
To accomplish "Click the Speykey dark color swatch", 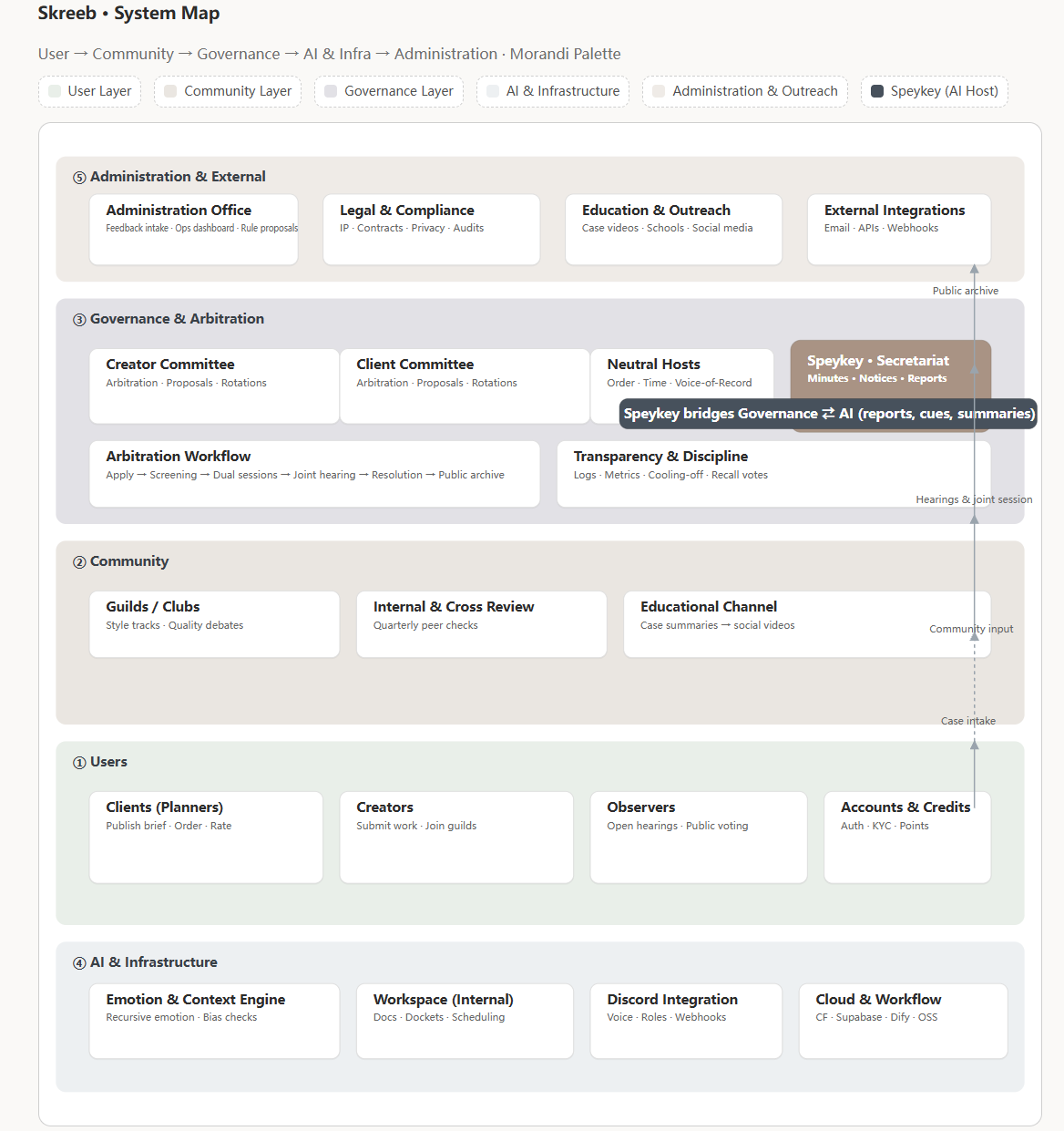I will click(877, 91).
